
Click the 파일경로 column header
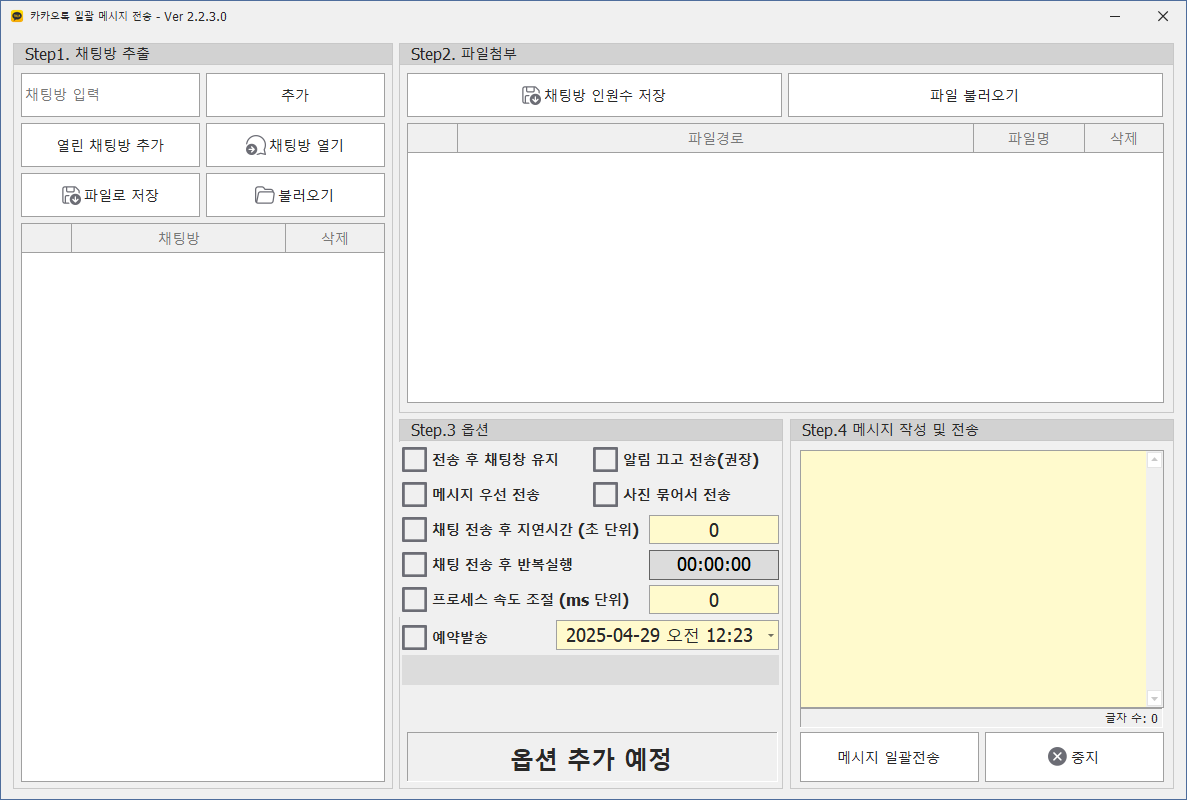715,139
